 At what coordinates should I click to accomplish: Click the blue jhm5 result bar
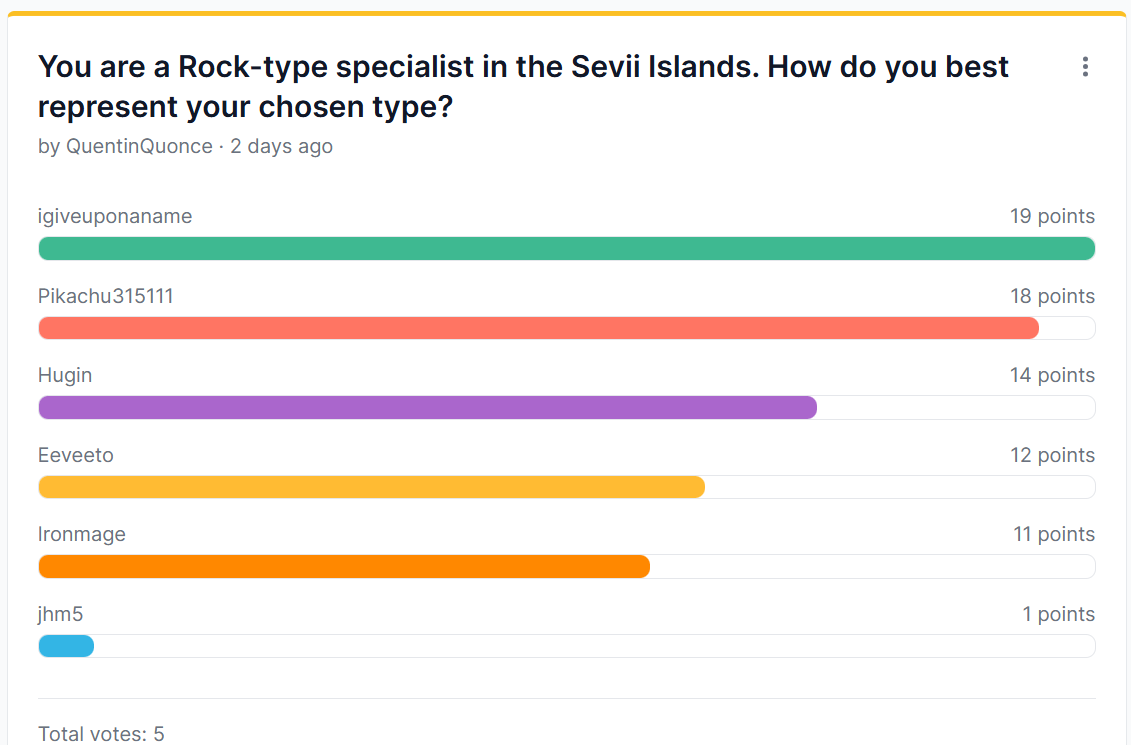[x=66, y=645]
